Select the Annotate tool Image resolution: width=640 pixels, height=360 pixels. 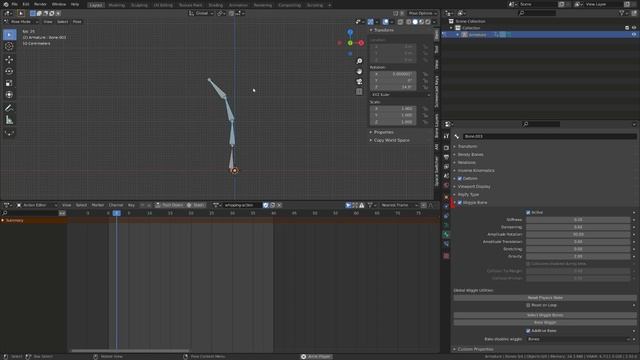point(9,108)
